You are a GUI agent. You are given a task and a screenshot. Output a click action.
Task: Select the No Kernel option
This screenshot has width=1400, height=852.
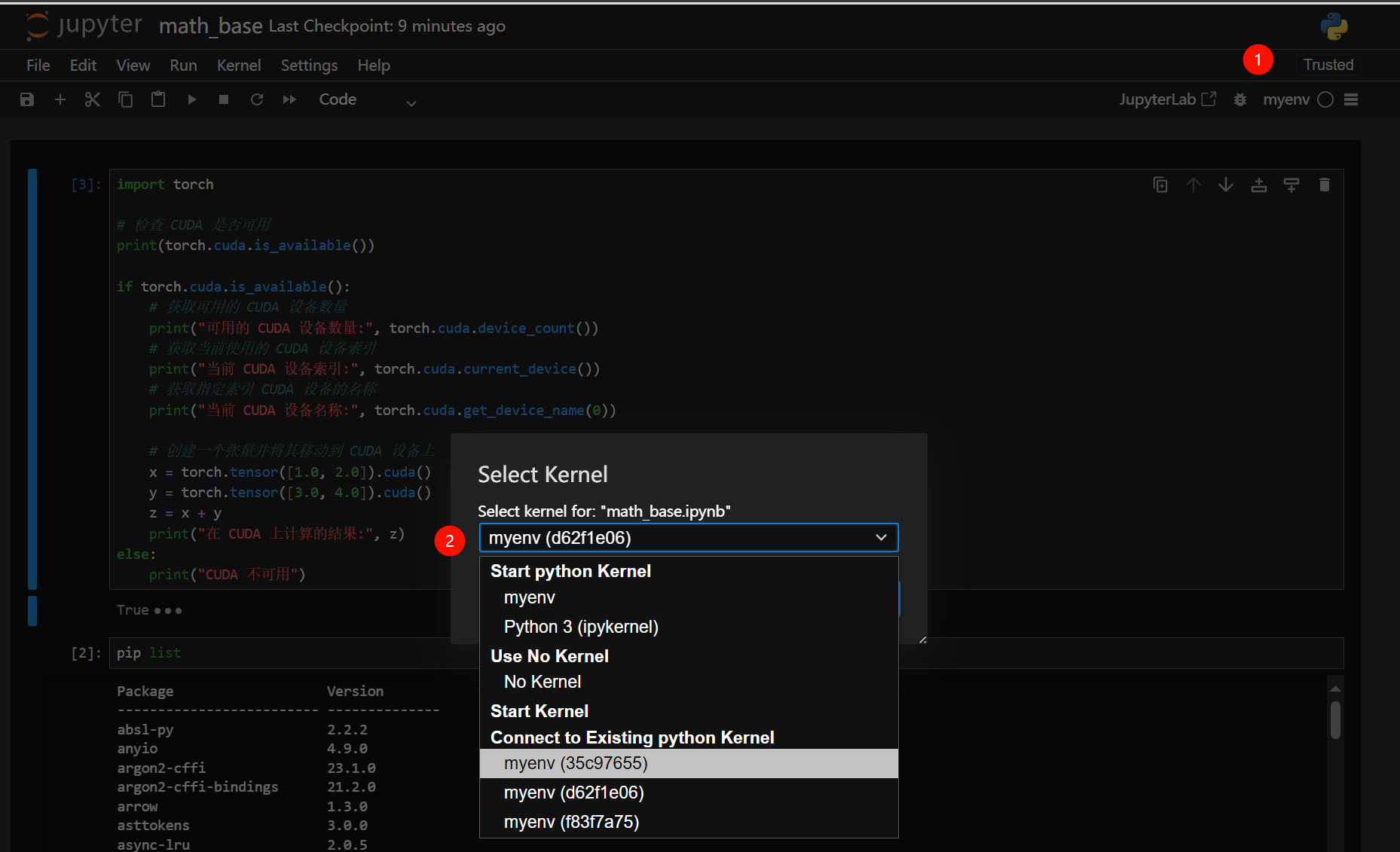pos(689,682)
